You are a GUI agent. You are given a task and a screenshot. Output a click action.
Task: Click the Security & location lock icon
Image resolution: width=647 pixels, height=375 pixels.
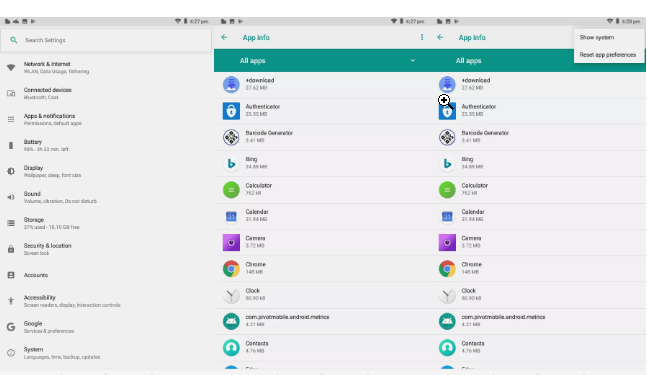(x=11, y=249)
